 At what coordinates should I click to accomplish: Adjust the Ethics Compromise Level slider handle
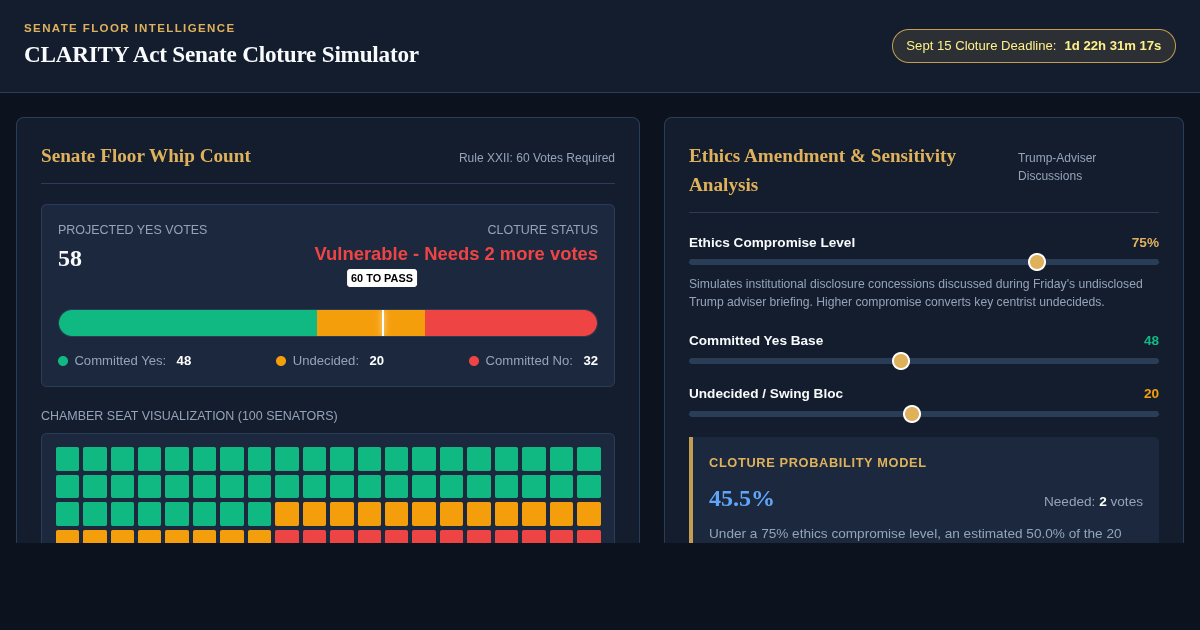pyautogui.click(x=1037, y=262)
